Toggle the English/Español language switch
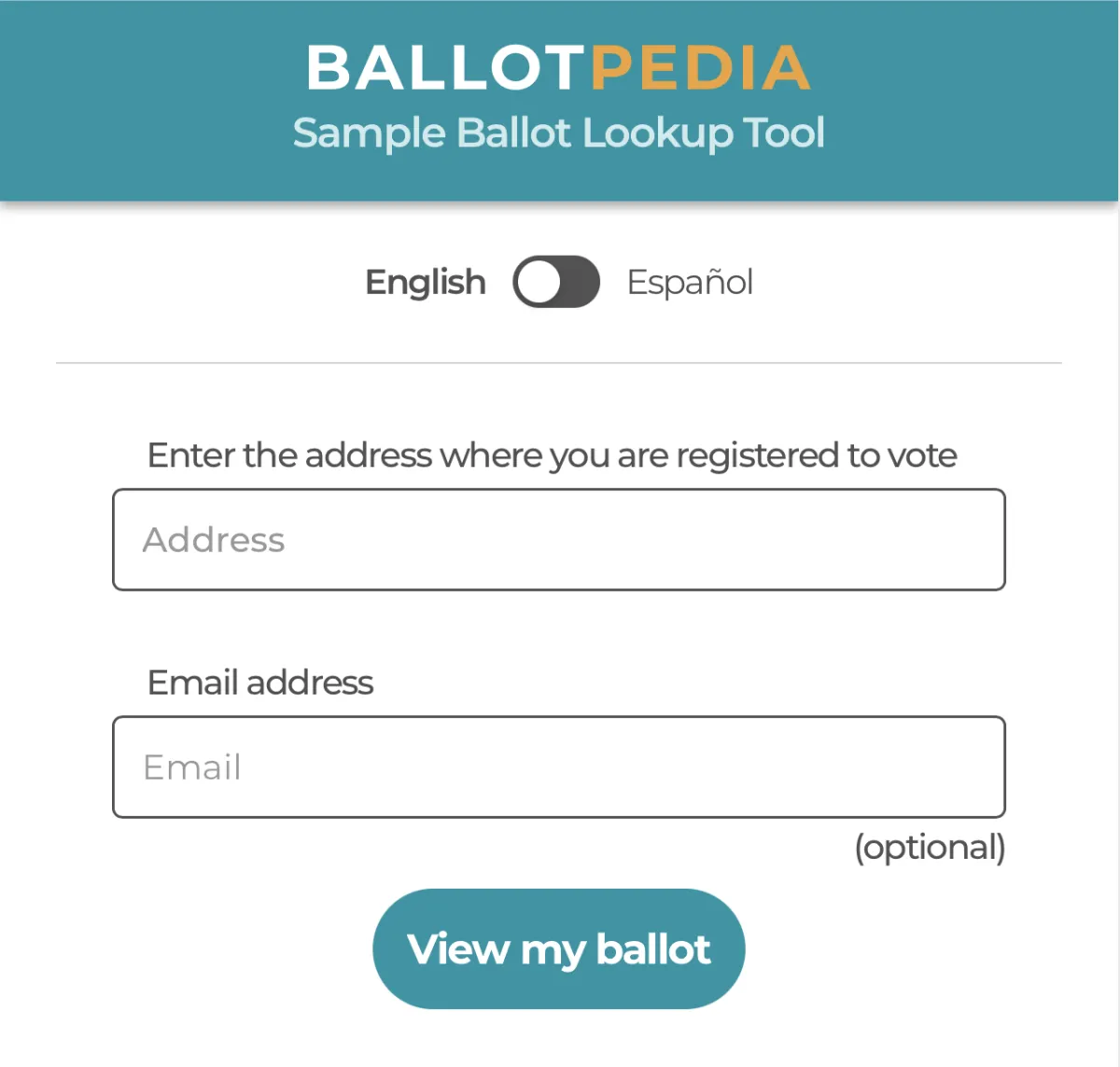 [x=556, y=282]
